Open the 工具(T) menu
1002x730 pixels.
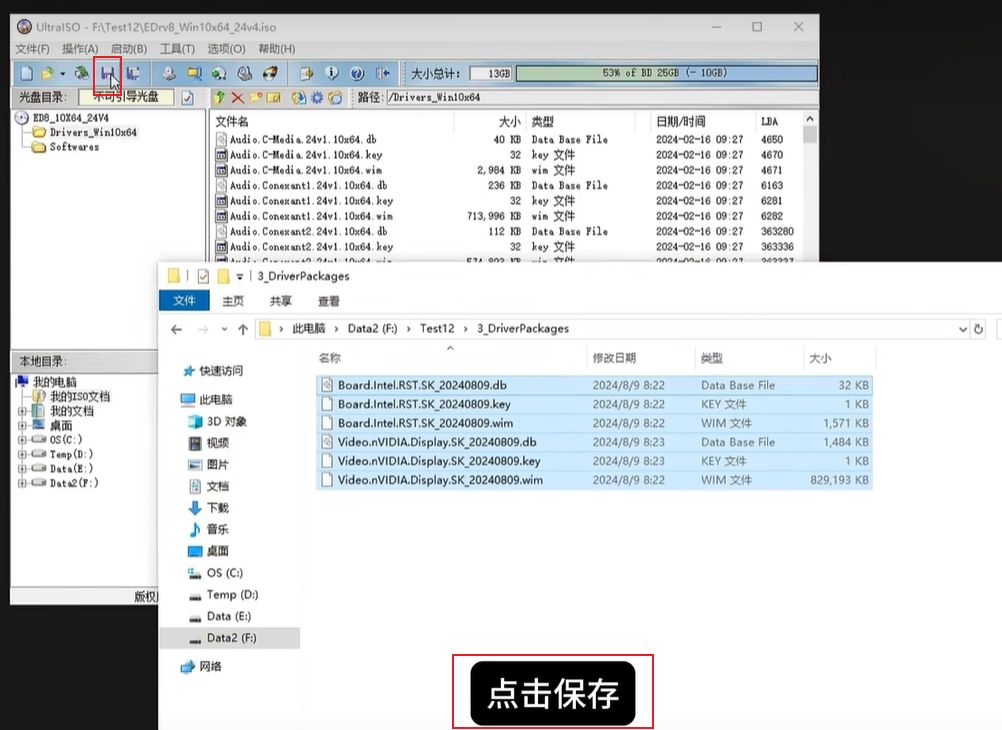(x=177, y=49)
